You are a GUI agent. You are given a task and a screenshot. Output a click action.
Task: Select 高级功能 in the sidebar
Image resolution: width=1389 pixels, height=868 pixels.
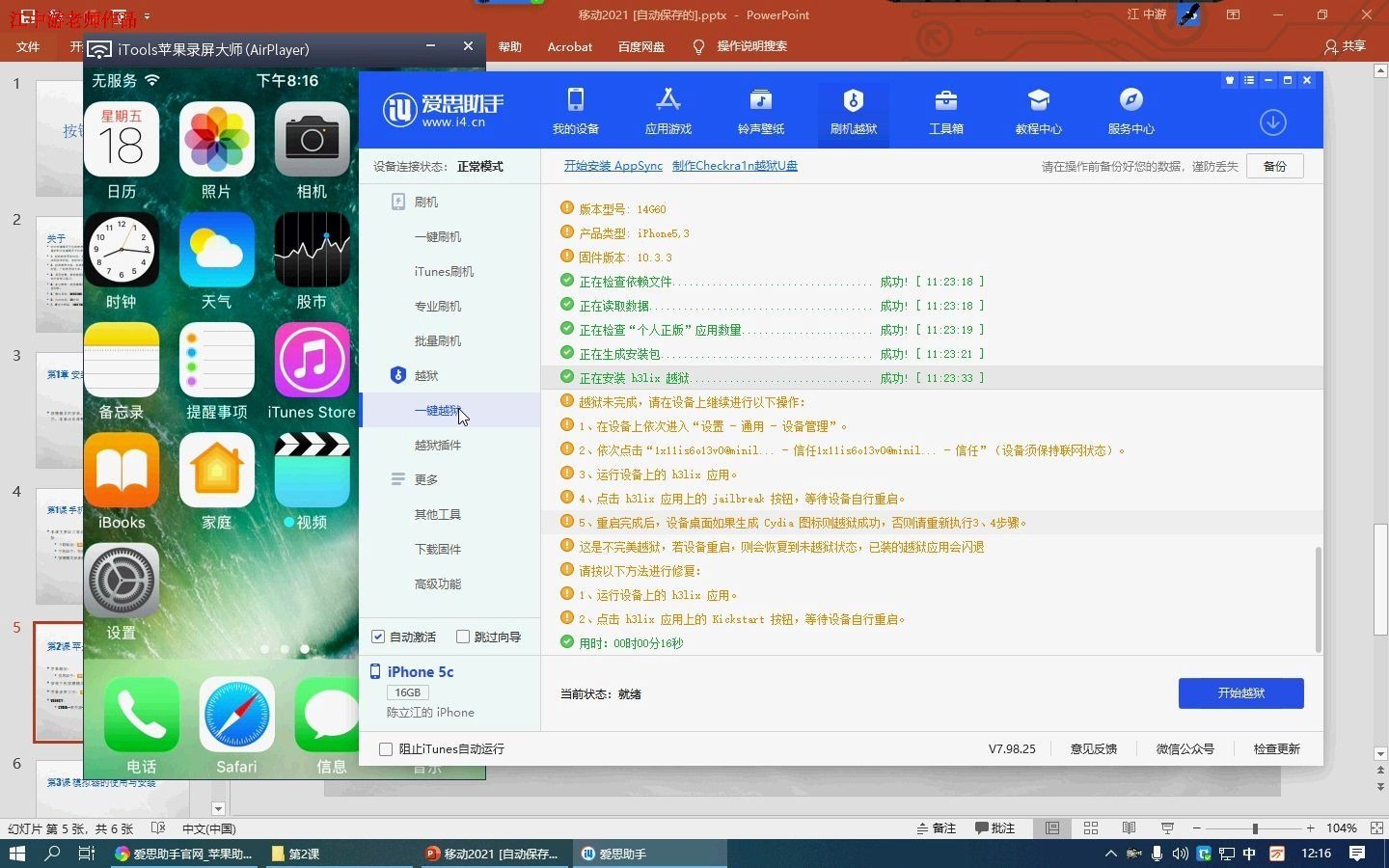438,584
